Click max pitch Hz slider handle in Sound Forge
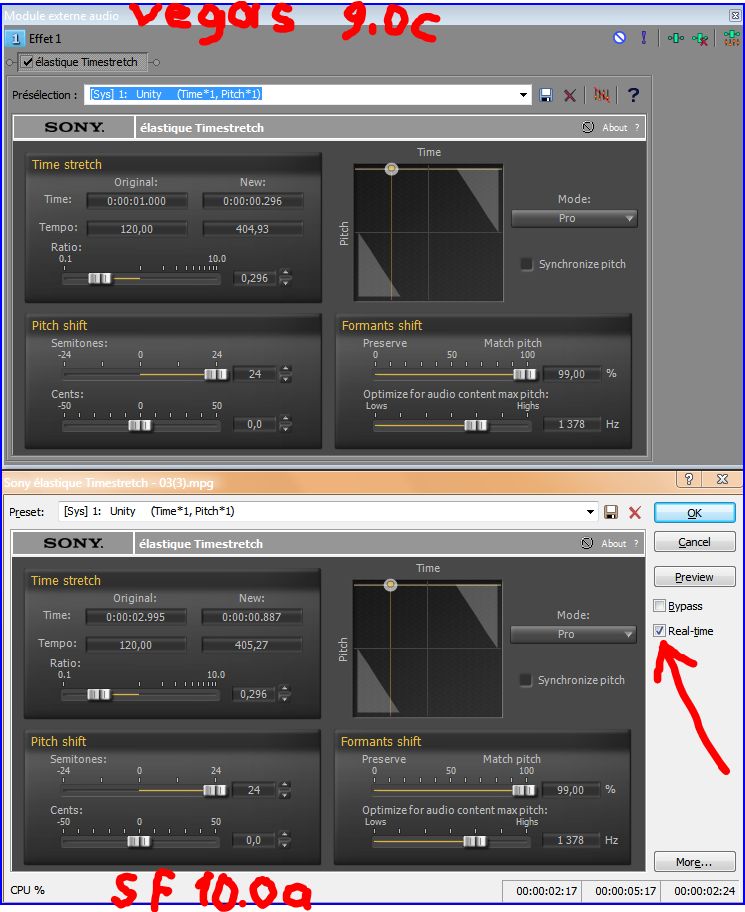 475,841
